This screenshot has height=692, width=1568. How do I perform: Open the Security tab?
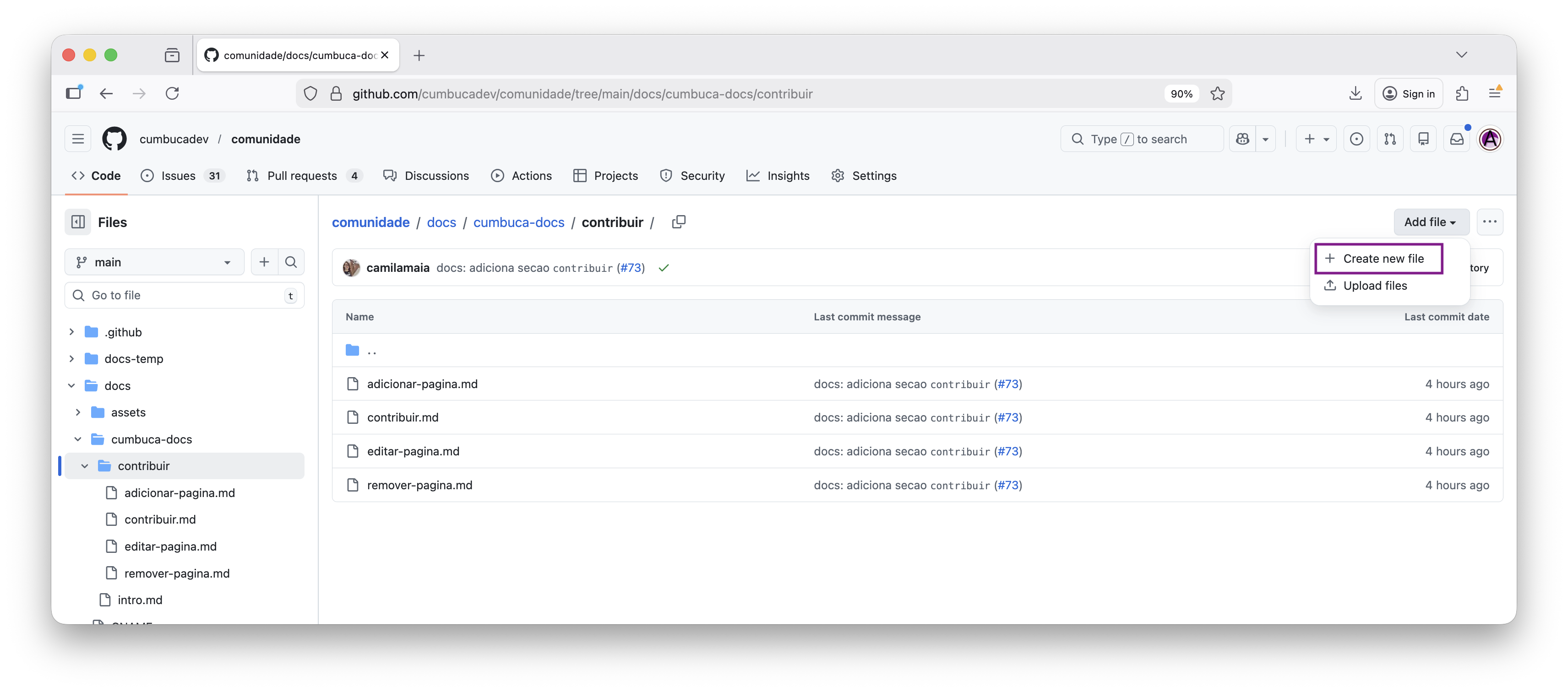tap(692, 176)
